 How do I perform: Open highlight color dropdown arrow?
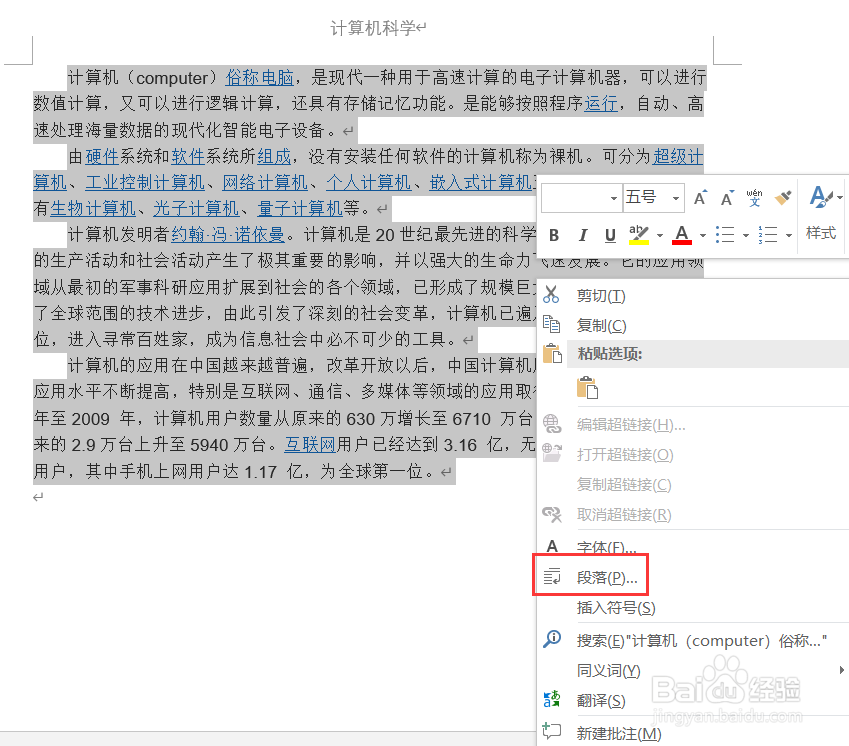coord(659,235)
